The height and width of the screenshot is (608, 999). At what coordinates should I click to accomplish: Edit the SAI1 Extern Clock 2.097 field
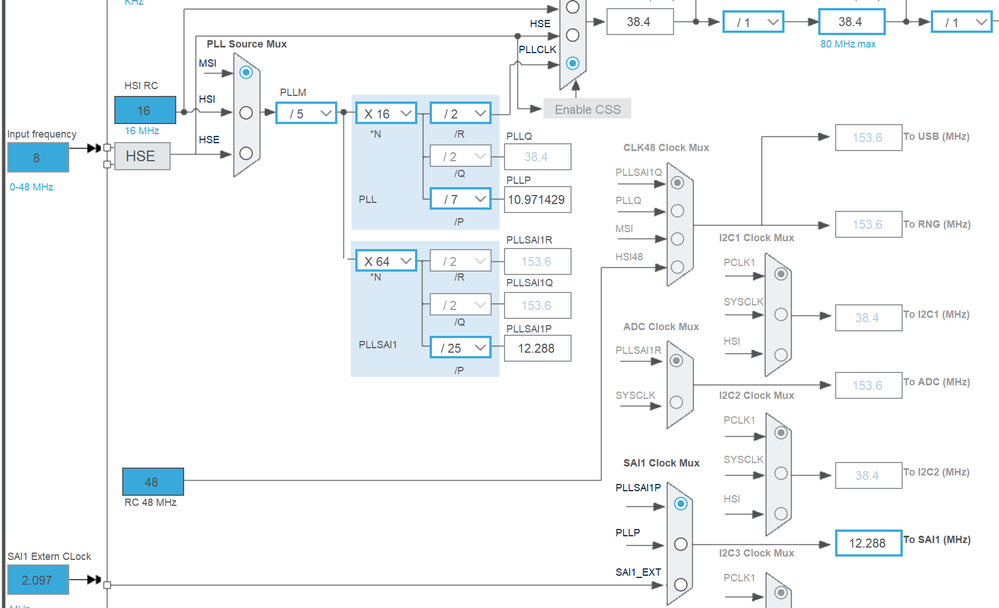pos(38,580)
